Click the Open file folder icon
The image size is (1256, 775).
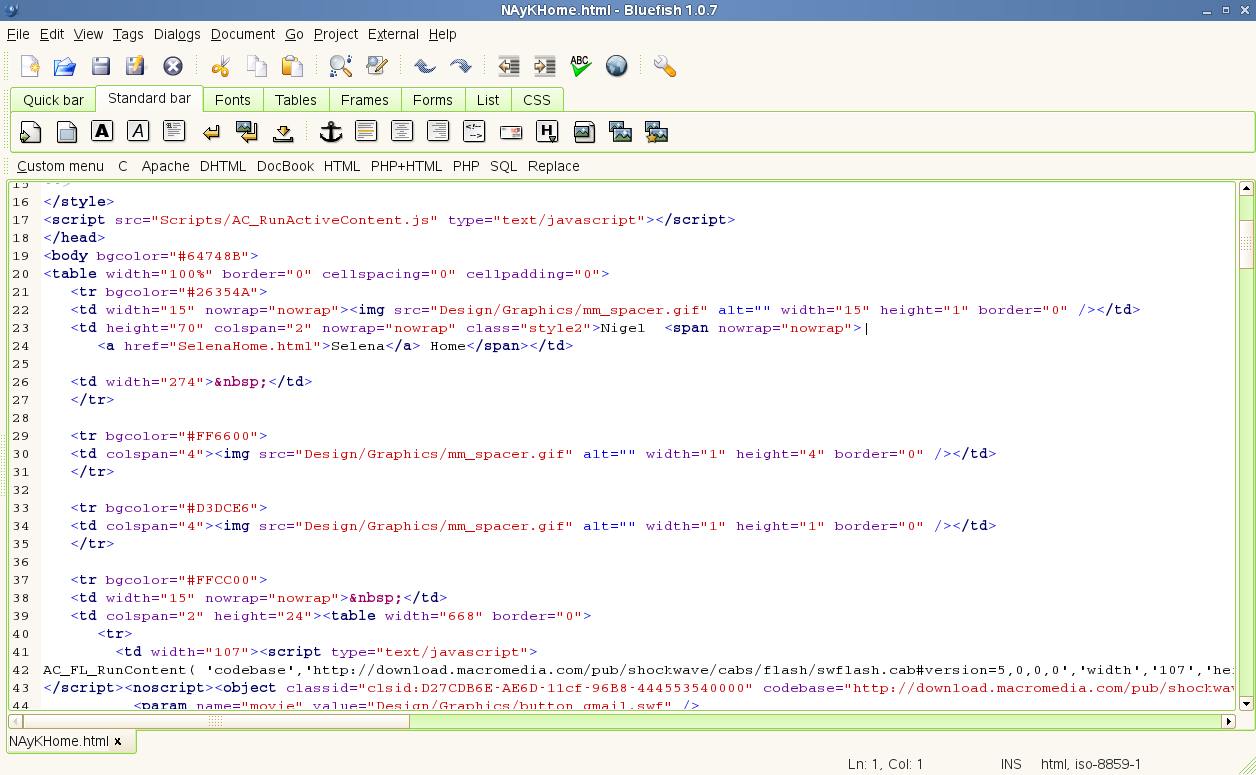(65, 67)
